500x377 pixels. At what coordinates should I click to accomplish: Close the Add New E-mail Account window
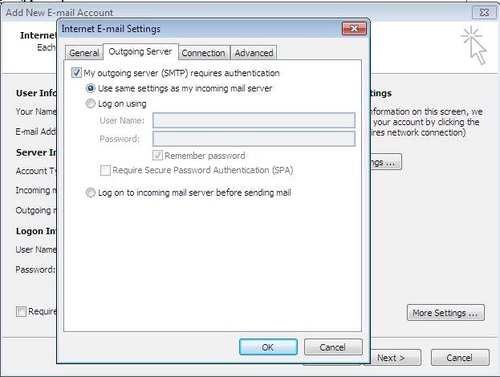tap(484, 13)
